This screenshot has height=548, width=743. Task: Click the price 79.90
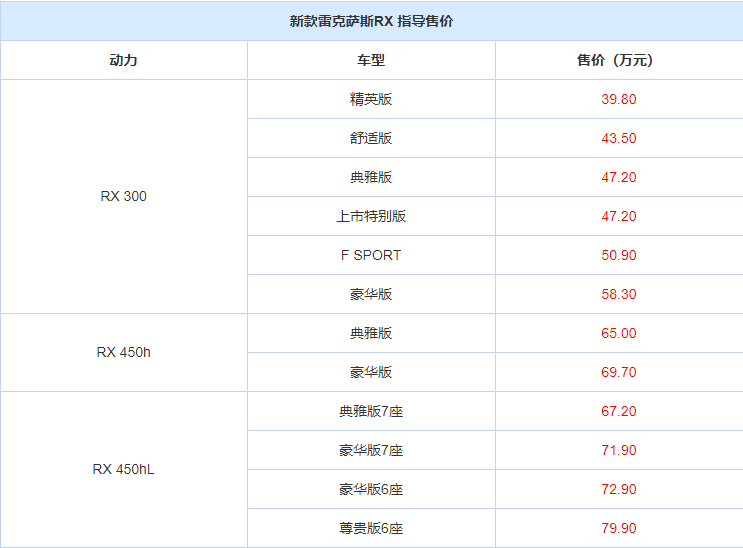(619, 528)
